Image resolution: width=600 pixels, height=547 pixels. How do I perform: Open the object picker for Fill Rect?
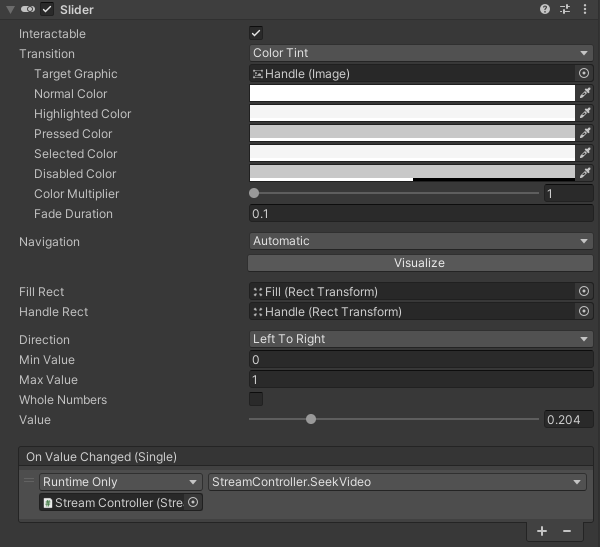tap(584, 291)
